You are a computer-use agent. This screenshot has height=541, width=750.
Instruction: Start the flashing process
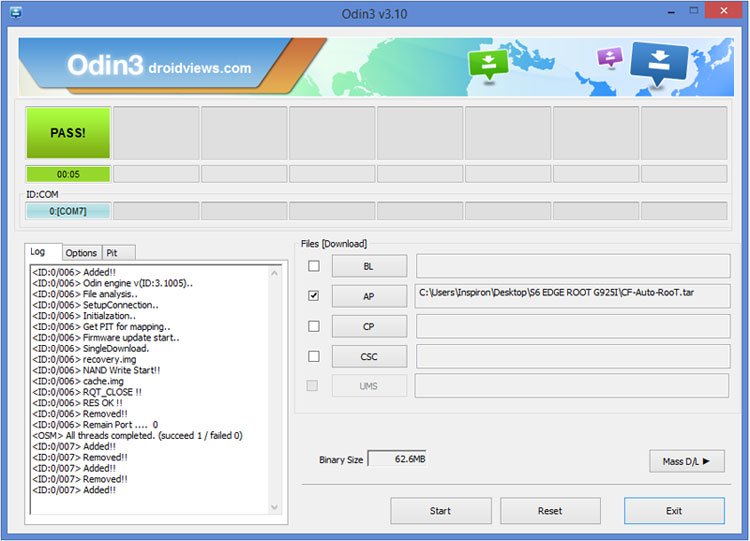[x=441, y=511]
